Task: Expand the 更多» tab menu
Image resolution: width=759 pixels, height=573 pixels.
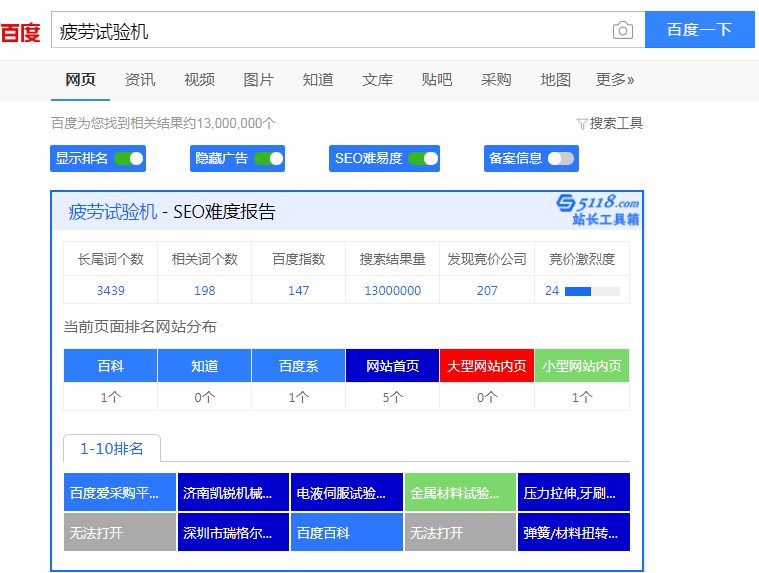Action: click(x=615, y=80)
